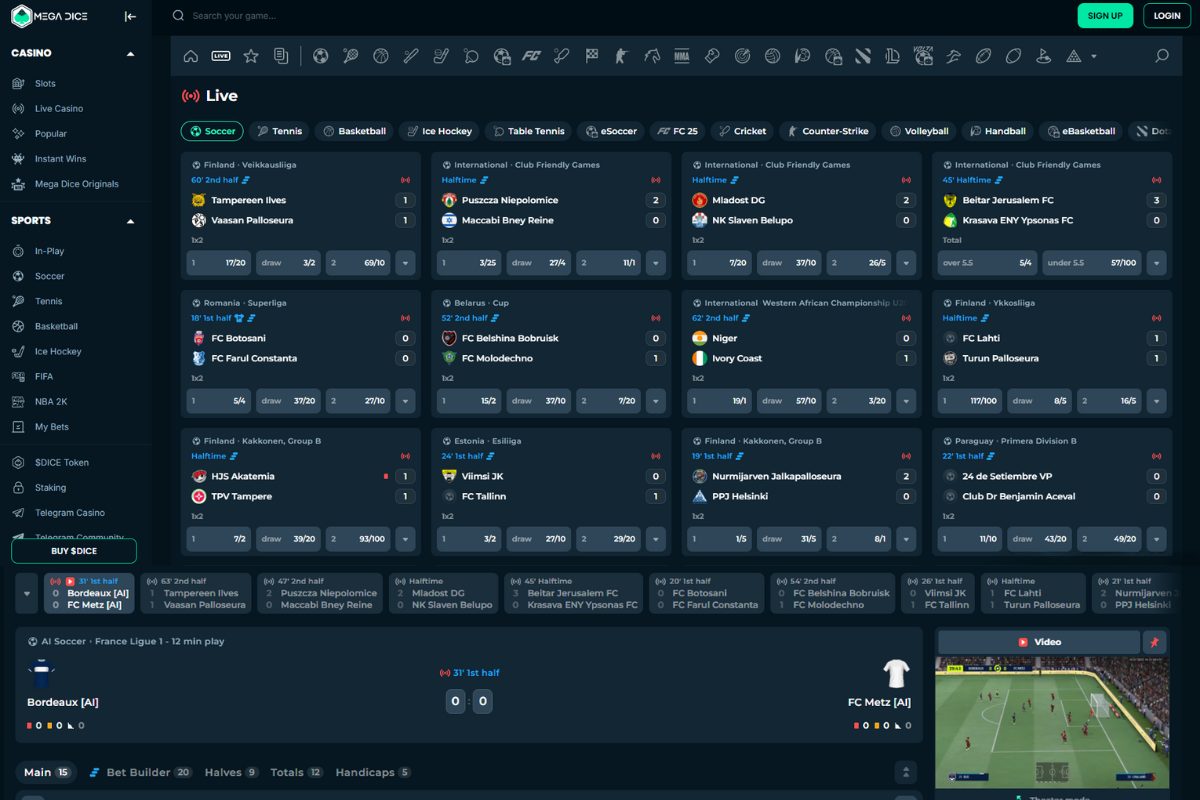Click the LIVE icon in sports toolbar
The width and height of the screenshot is (1200, 800).
221,56
